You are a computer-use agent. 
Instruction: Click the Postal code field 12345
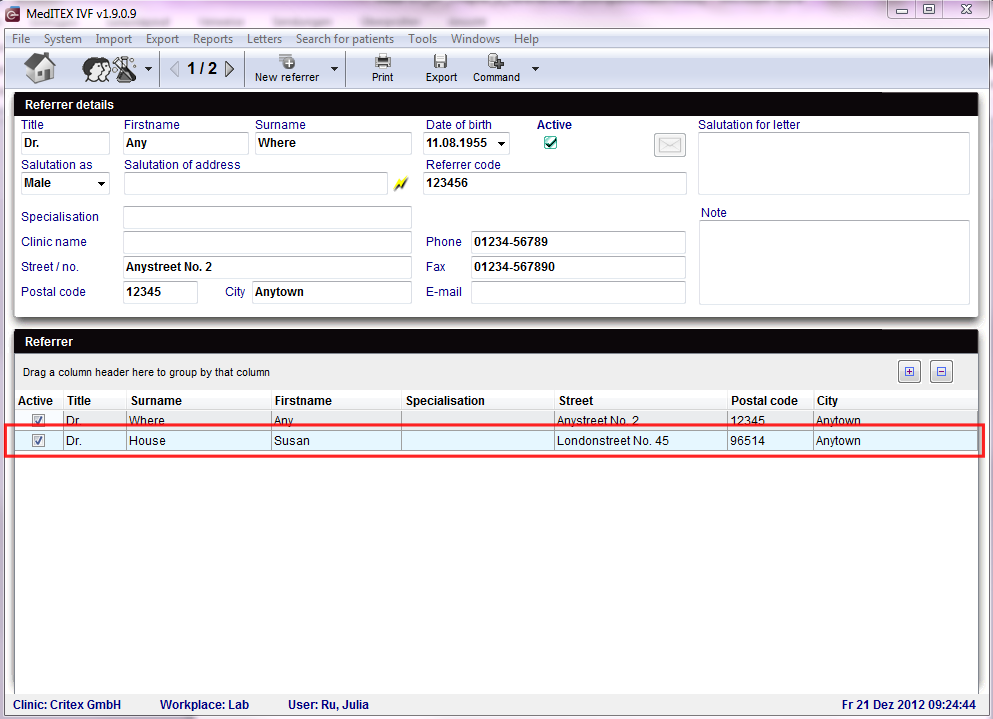point(160,292)
